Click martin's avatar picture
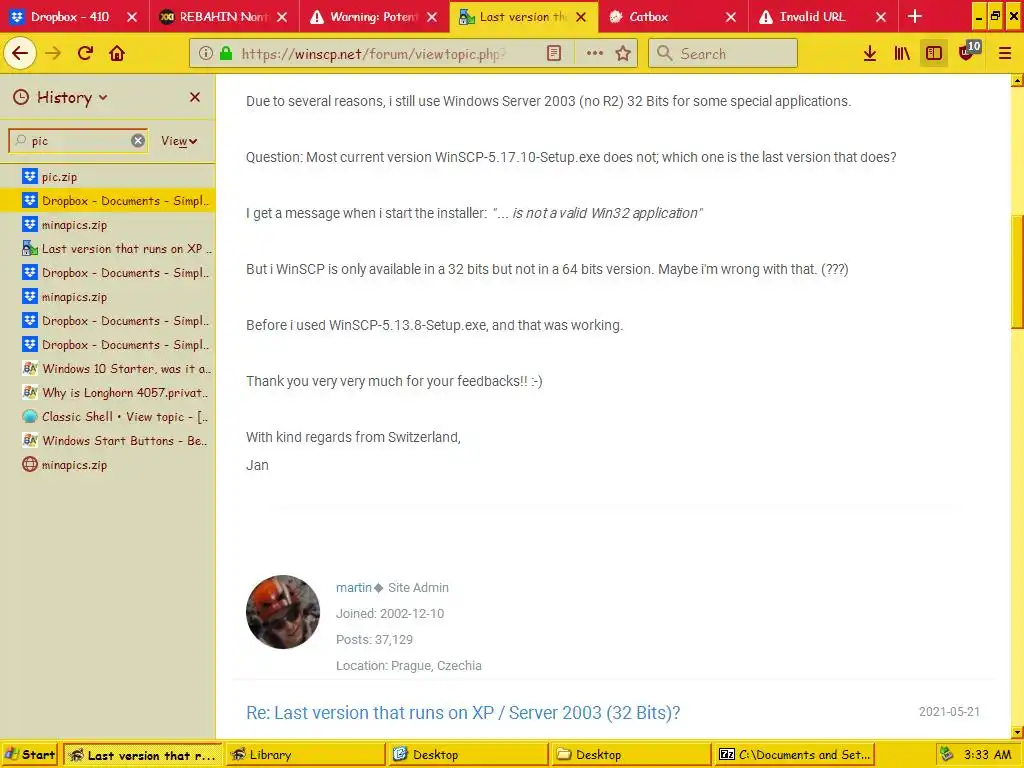 click(x=283, y=612)
